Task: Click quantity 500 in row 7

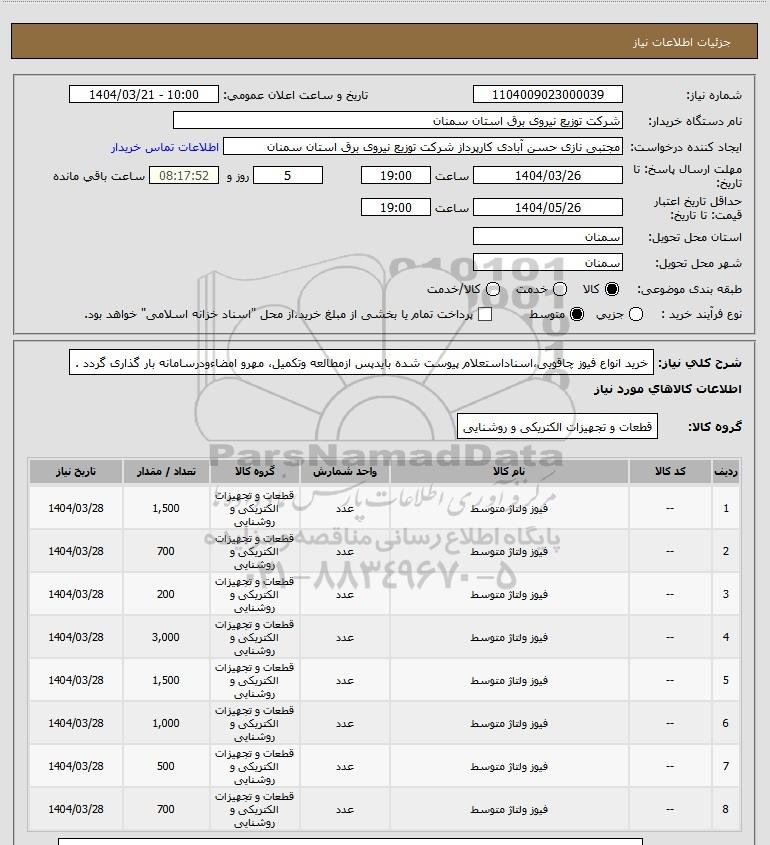Action: 166,766
